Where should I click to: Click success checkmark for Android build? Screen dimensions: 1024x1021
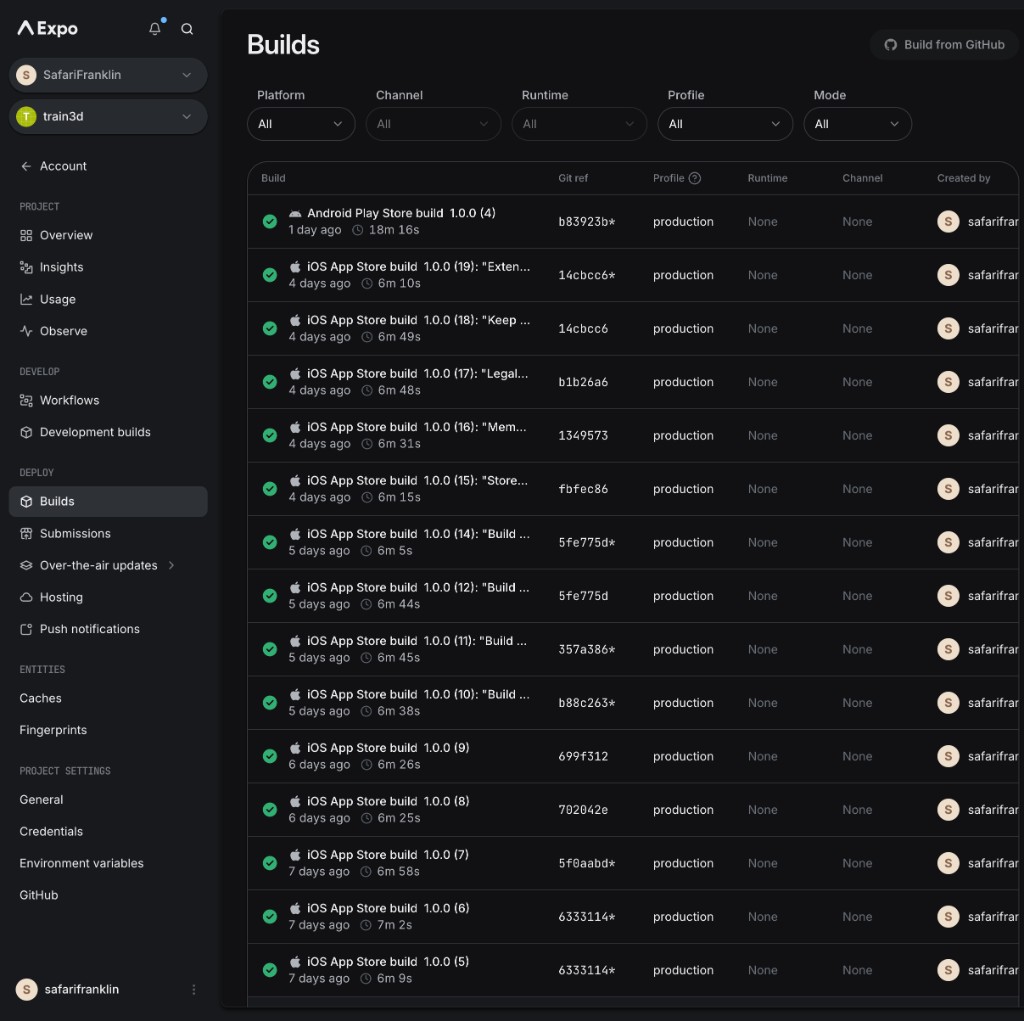[x=270, y=222]
